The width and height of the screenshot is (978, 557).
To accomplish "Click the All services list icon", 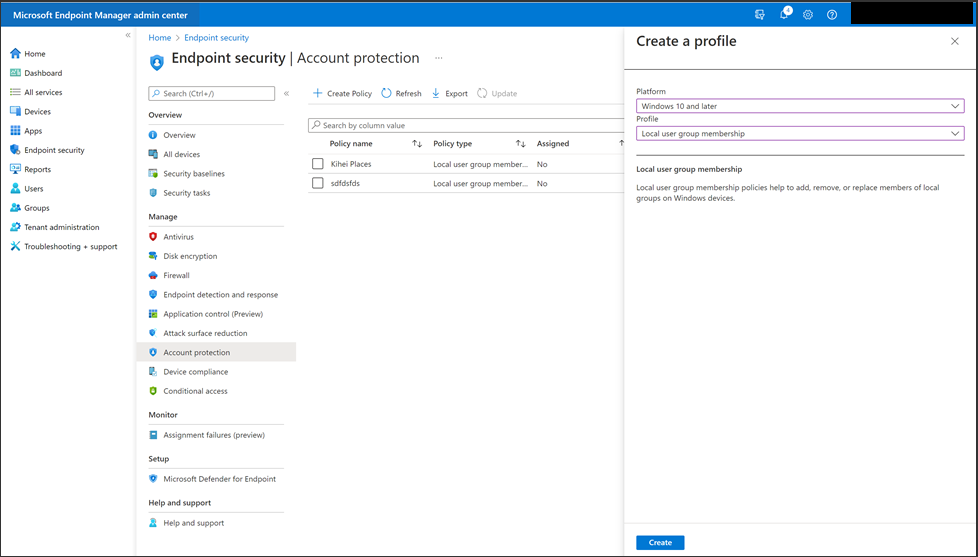I will click(16, 92).
